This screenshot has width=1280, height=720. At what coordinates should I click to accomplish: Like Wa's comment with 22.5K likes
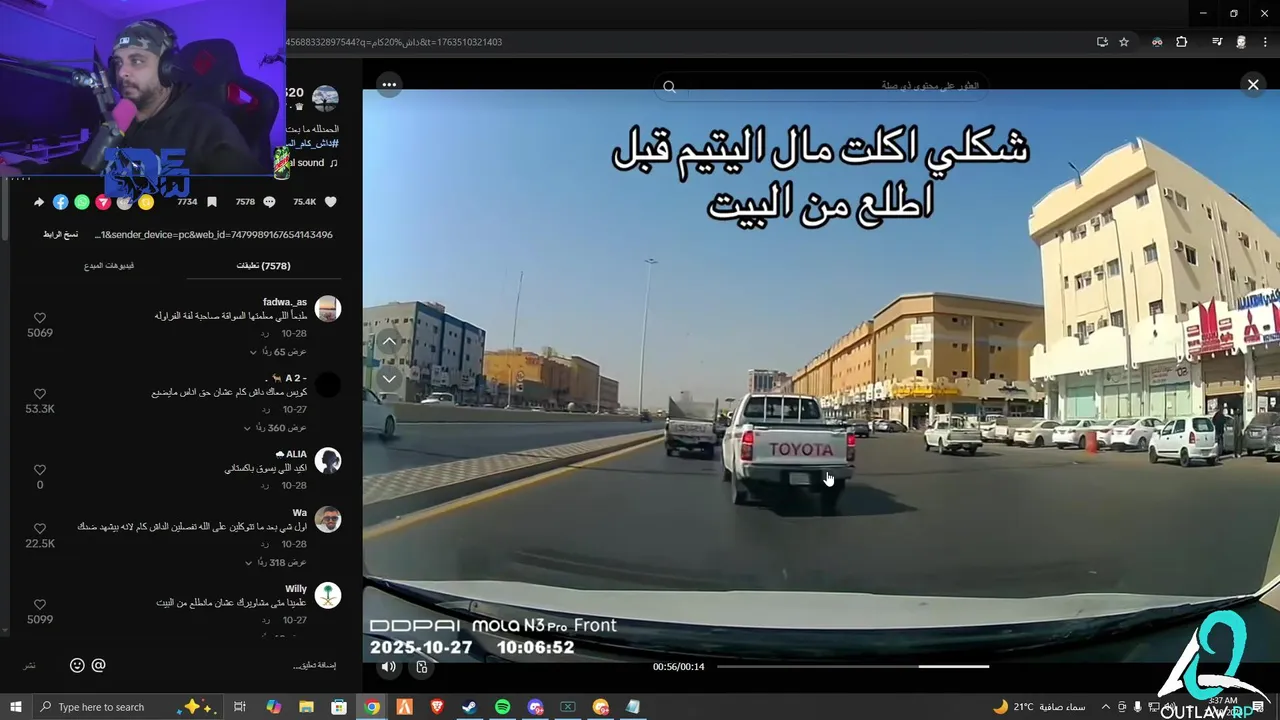(40, 528)
